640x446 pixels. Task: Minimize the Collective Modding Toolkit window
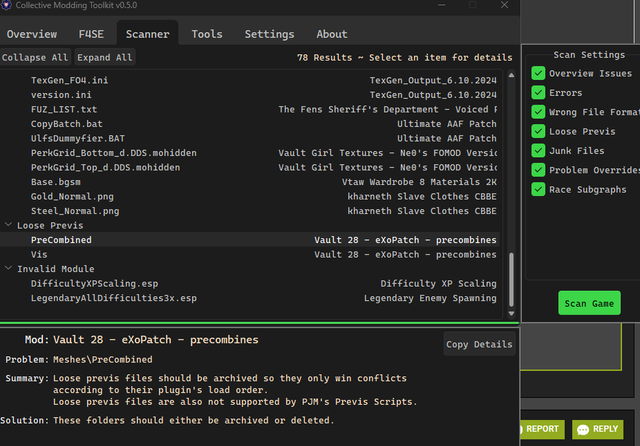click(441, 5)
